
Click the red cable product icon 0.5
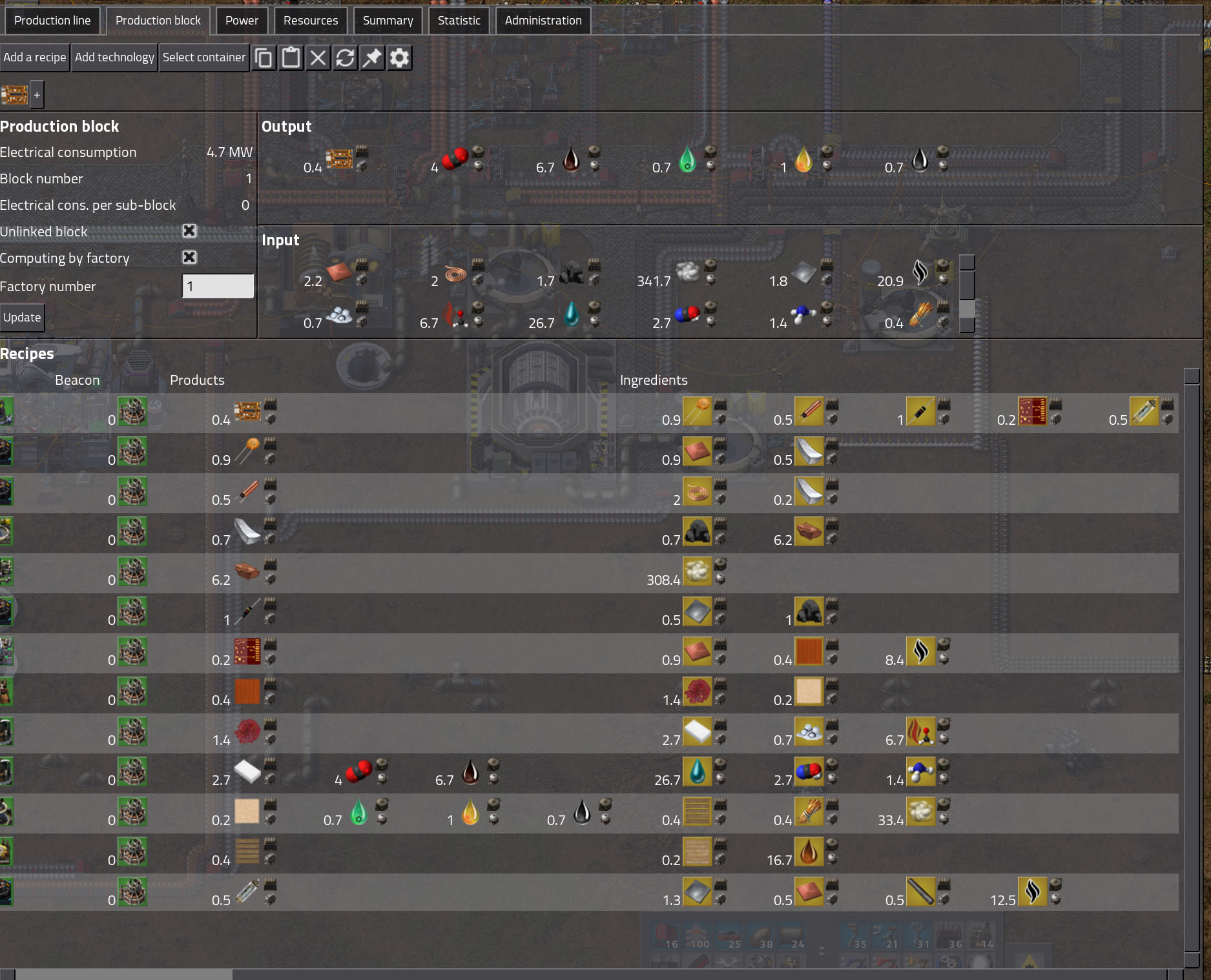247,491
